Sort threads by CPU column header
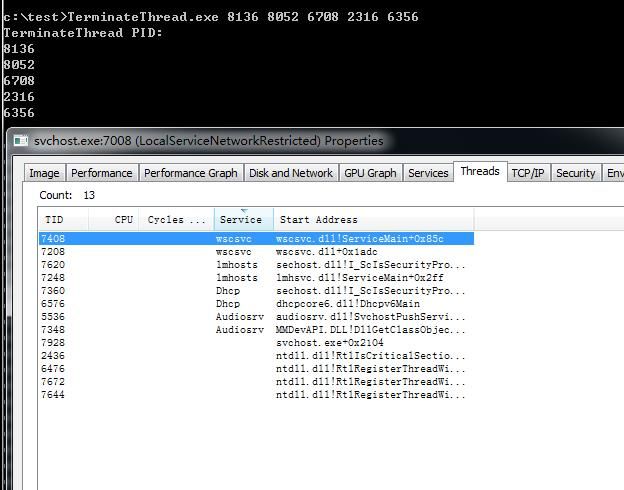The width and height of the screenshot is (624, 490). click(113, 220)
